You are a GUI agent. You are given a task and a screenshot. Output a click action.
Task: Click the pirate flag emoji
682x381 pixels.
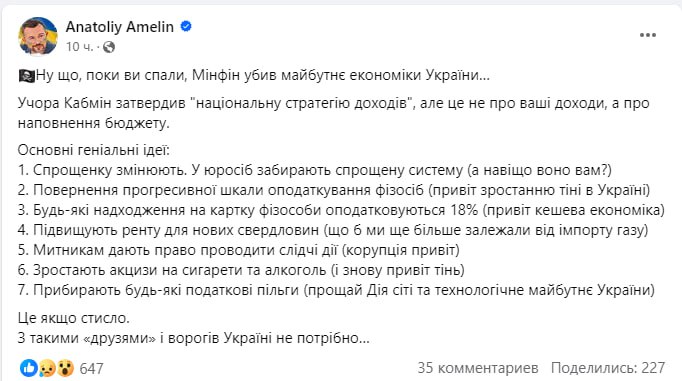(x=26, y=76)
